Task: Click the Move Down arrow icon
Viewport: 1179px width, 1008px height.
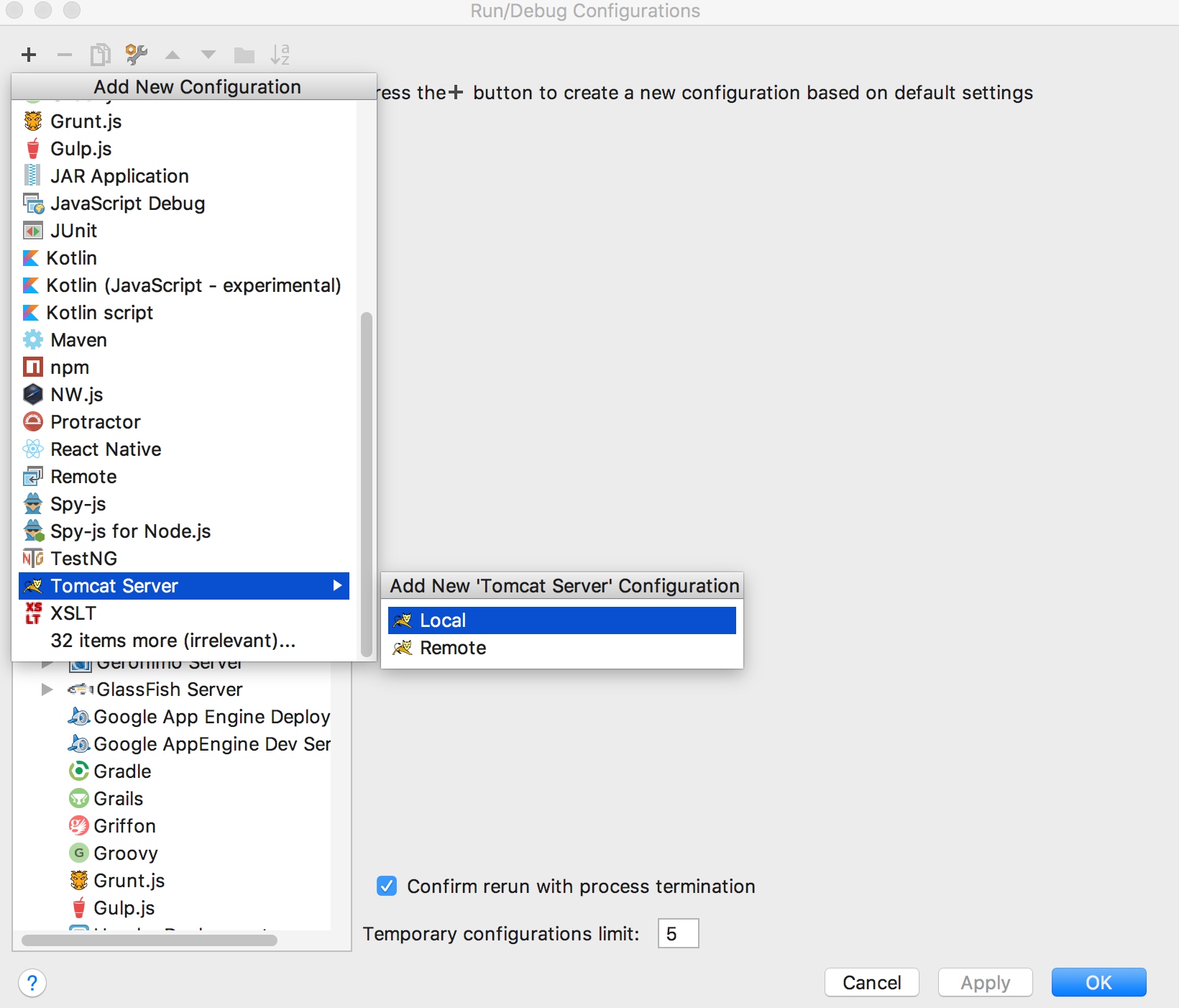Action: pos(208,55)
